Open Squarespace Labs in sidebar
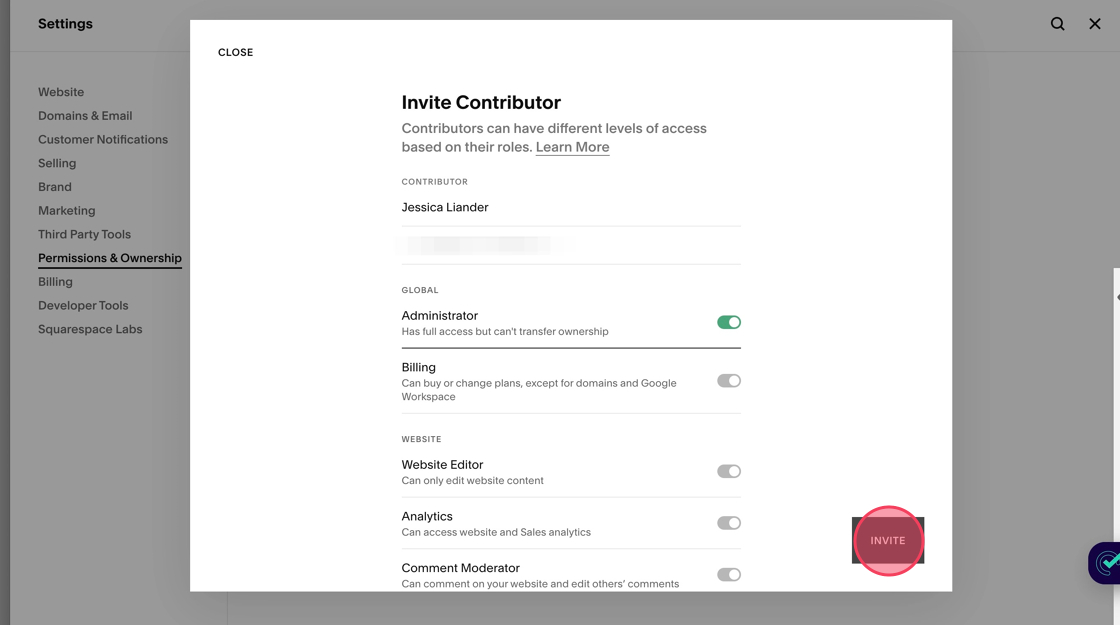Viewport: 1120px width, 625px height. [90, 329]
